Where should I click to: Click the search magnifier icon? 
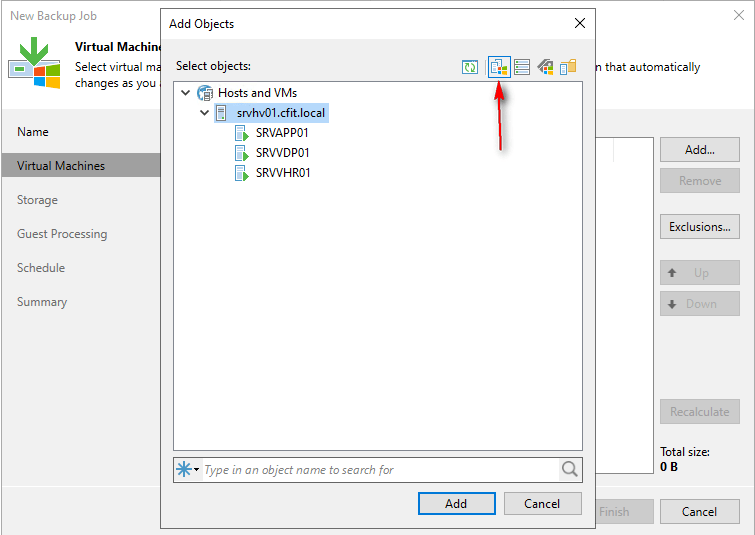pos(569,470)
